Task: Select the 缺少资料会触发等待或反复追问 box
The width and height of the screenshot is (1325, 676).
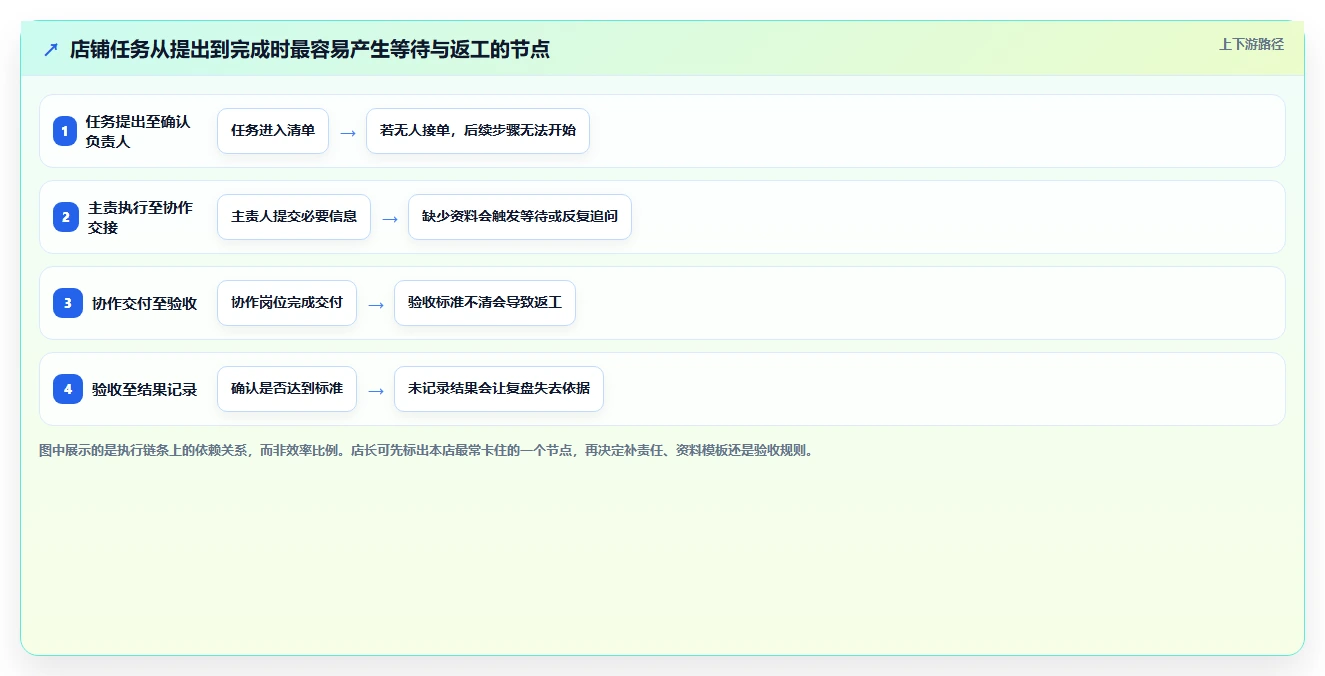Action: tap(520, 217)
